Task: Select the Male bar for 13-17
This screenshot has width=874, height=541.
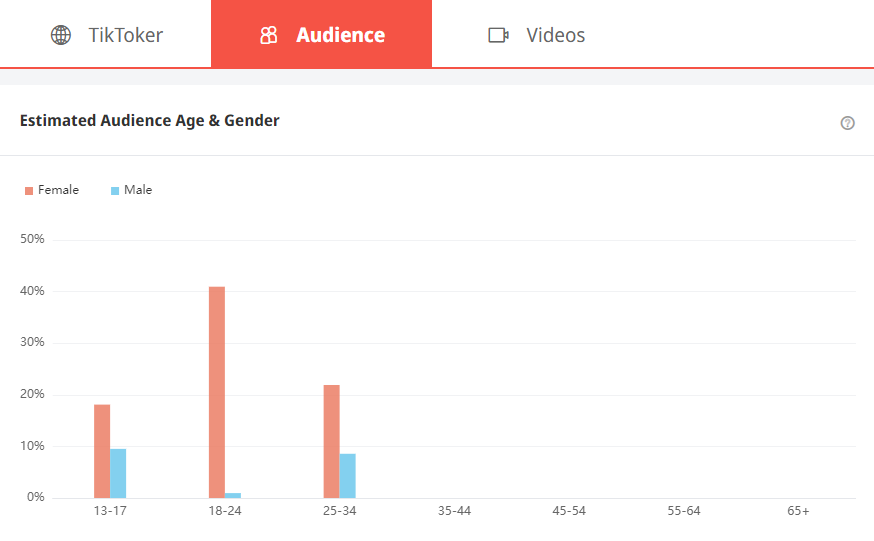Action: (x=118, y=473)
